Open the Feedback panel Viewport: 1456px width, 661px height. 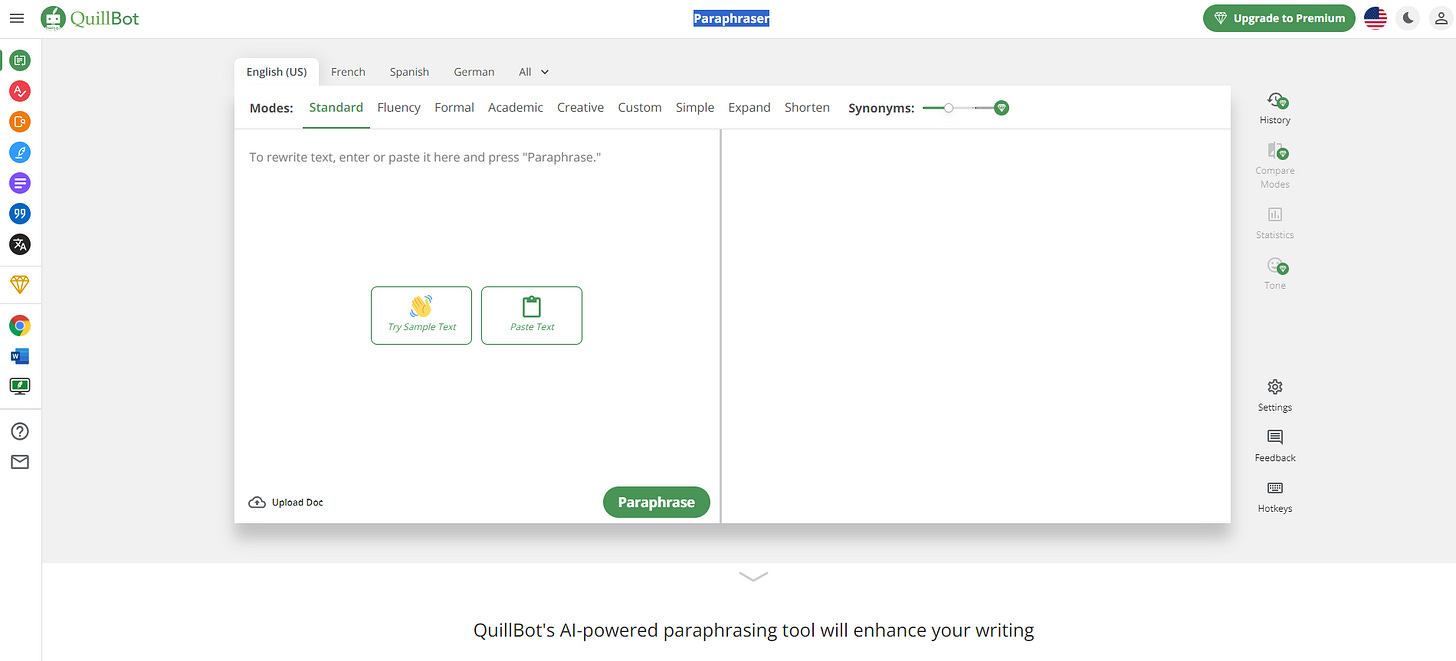1275,446
